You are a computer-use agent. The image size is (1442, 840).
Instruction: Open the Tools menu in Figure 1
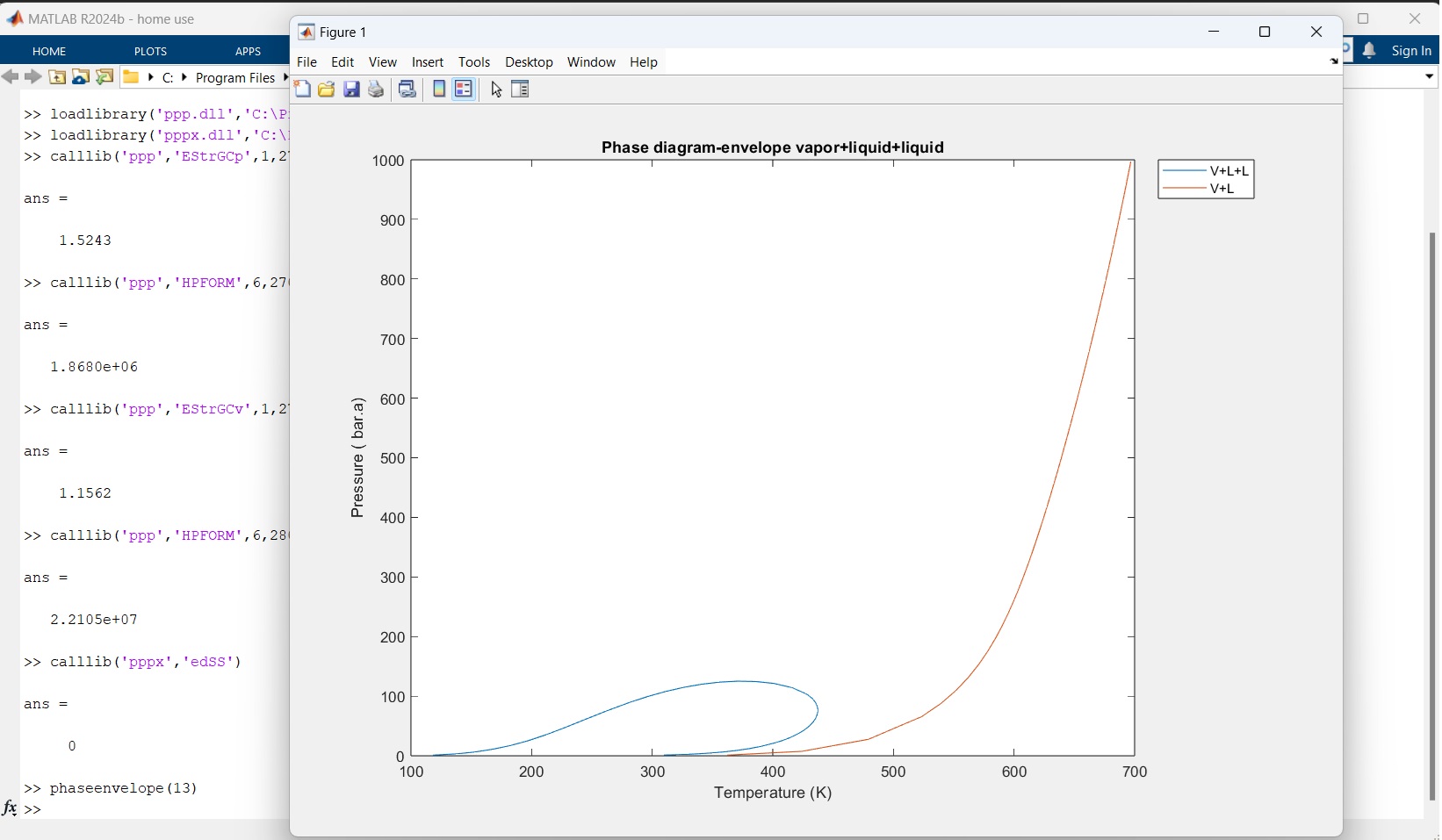click(474, 62)
